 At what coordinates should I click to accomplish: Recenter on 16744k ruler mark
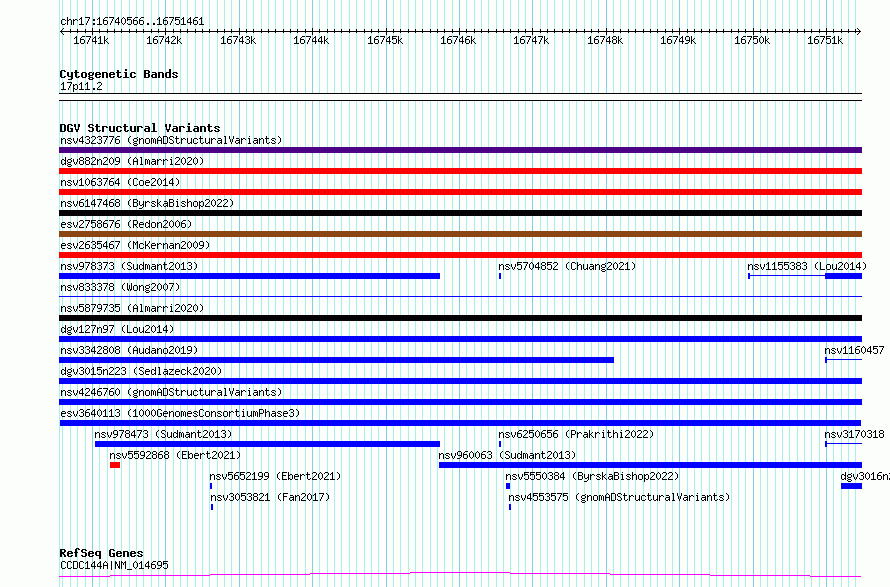coord(311,40)
